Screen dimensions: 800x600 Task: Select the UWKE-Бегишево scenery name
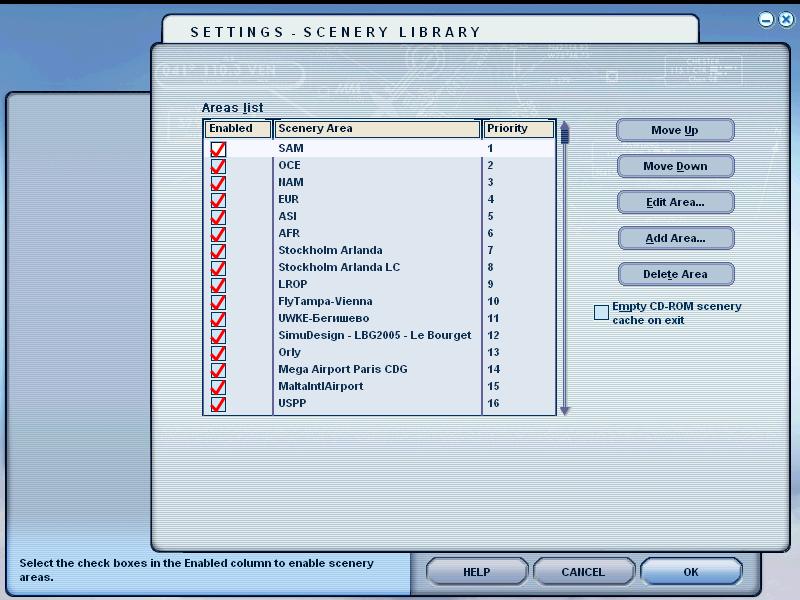[323, 318]
